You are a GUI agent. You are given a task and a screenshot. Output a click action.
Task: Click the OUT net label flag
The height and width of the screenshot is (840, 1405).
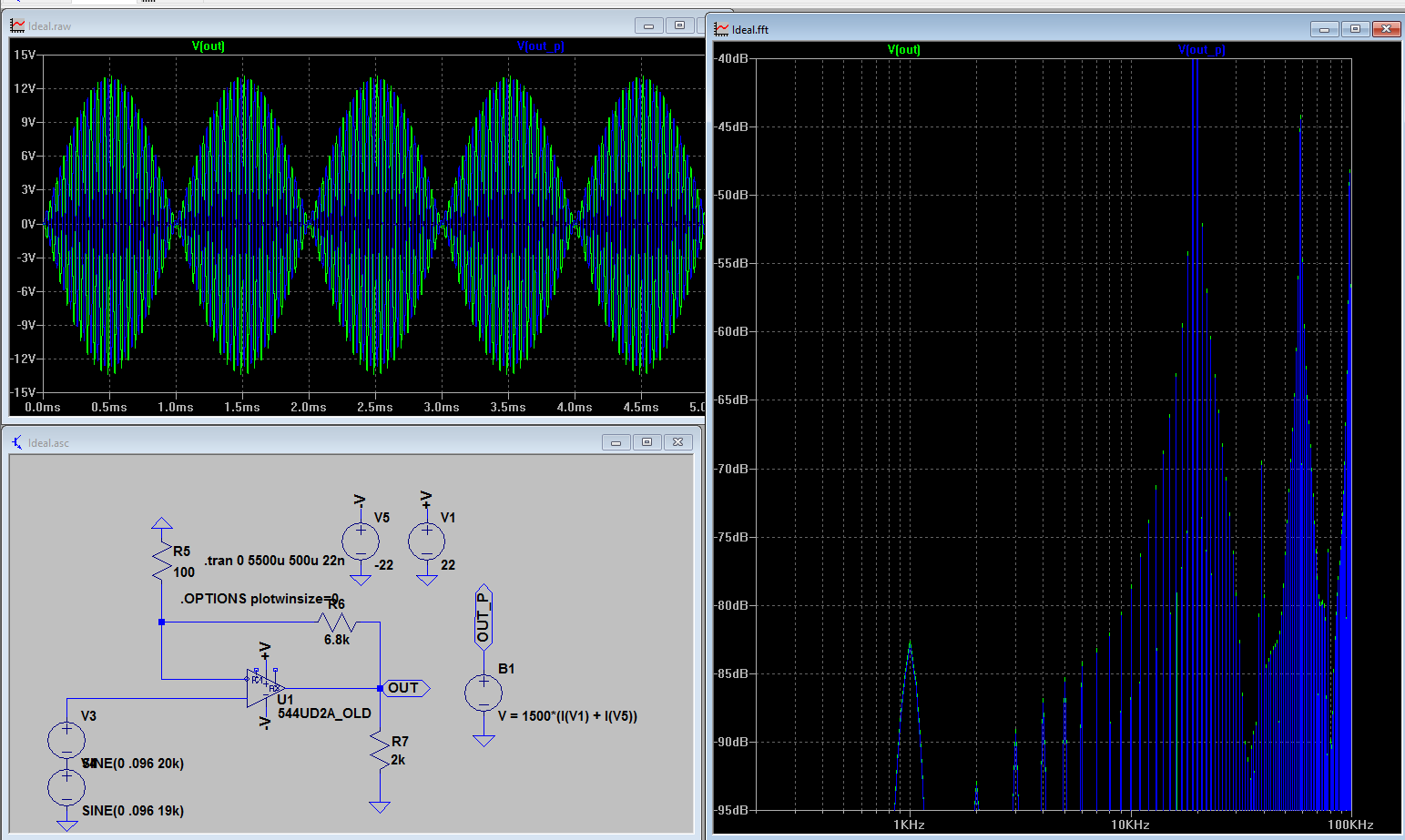[x=405, y=688]
